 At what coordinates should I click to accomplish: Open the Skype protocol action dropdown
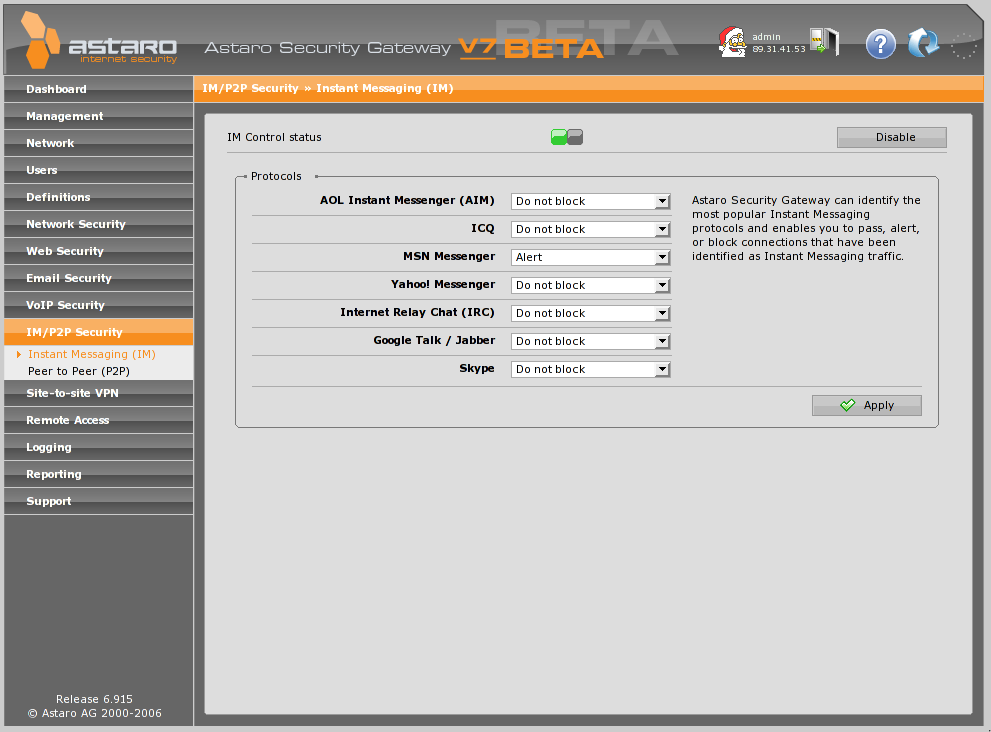[590, 369]
